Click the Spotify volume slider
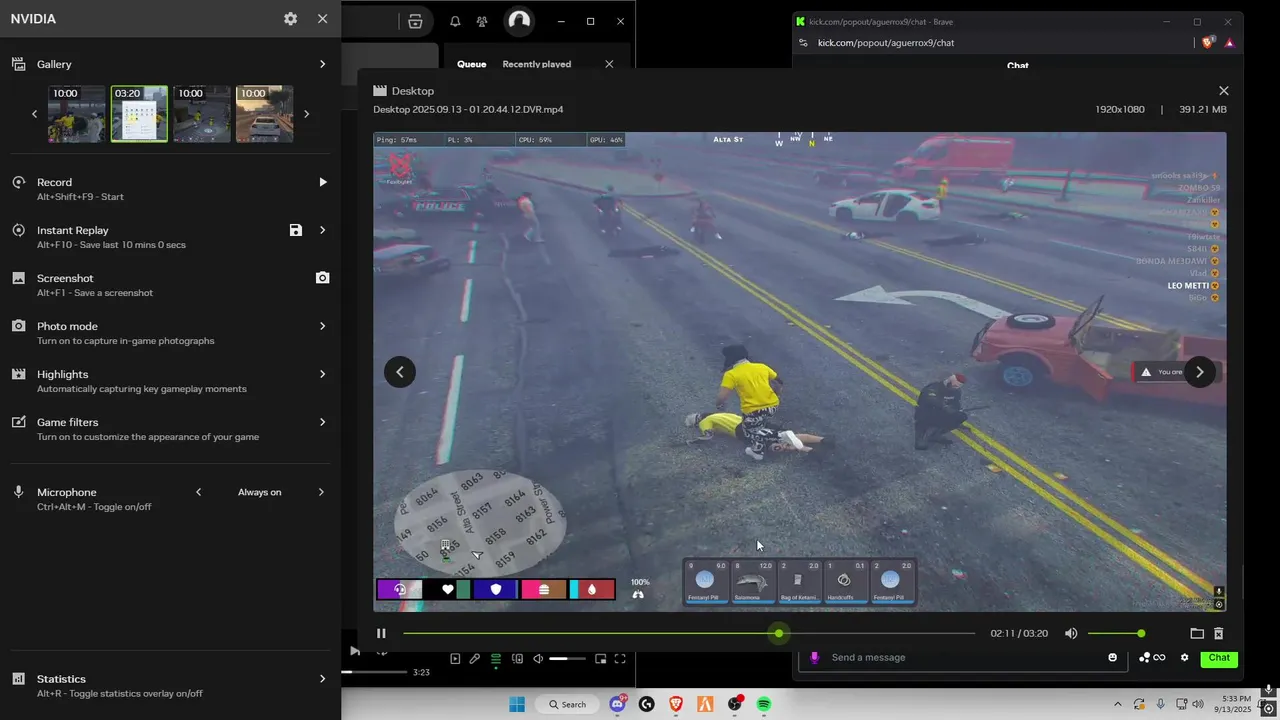 (568, 659)
